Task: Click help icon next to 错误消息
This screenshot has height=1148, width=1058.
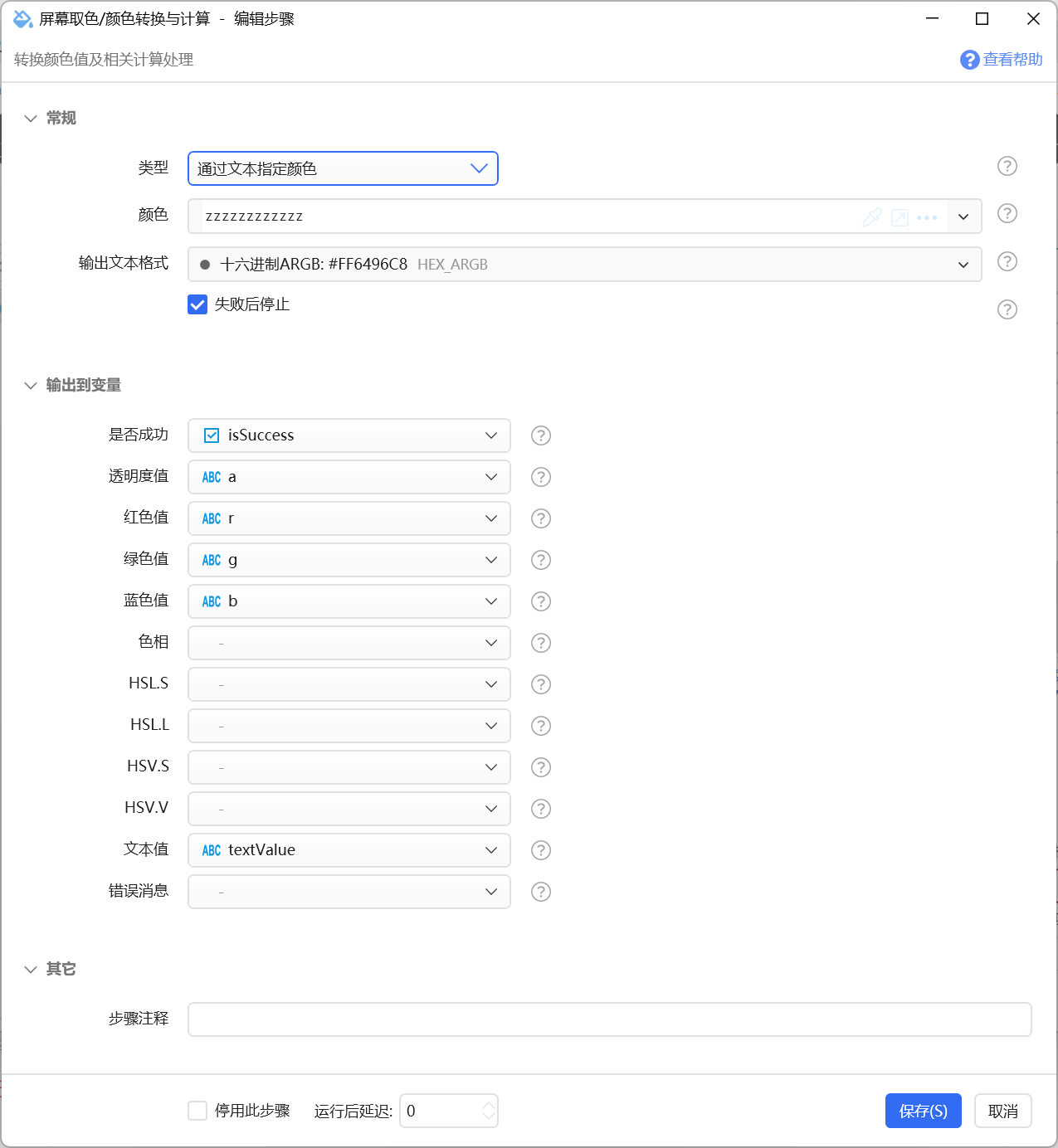Action: coord(541,892)
